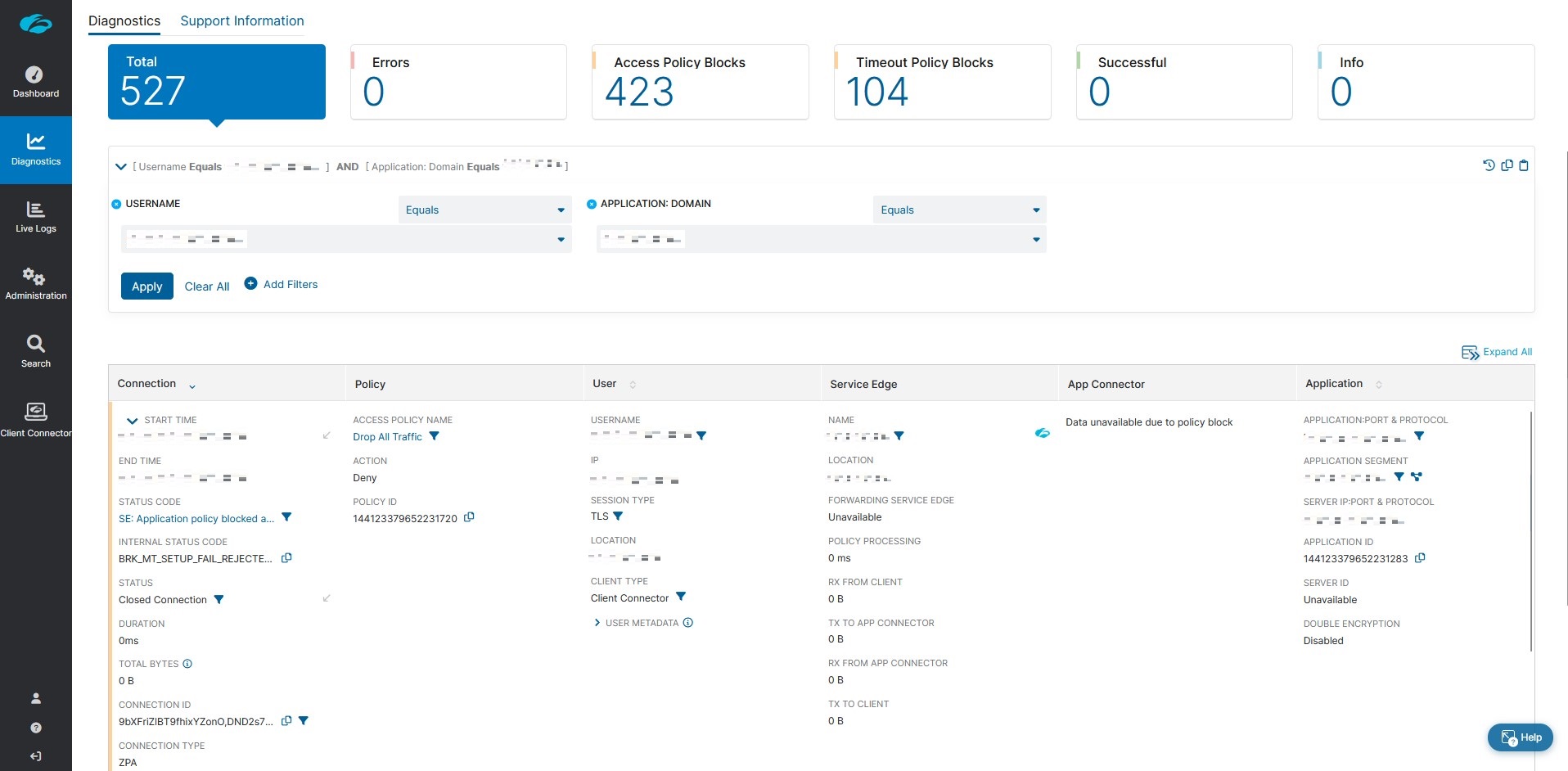Open the SE: Application policy blocked link
The width and height of the screenshot is (1568, 771).
(x=196, y=518)
